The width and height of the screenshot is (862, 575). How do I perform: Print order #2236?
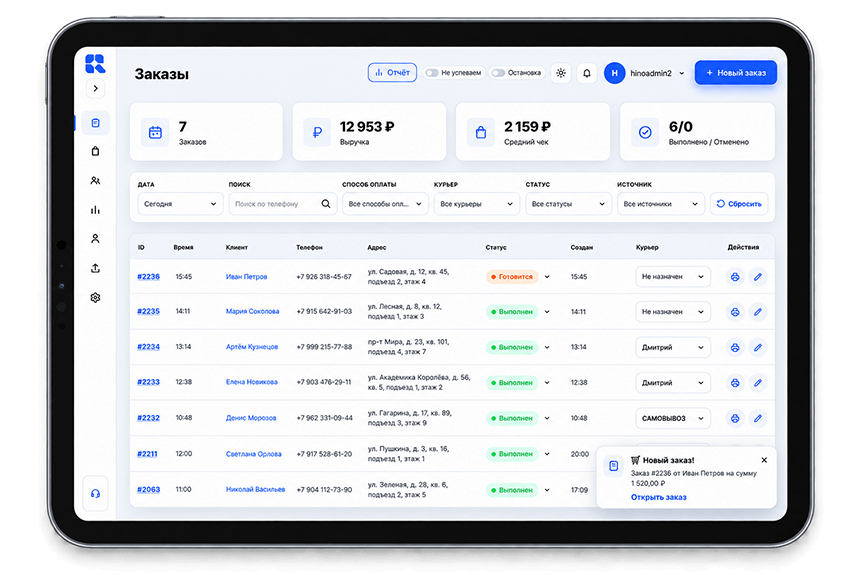(x=735, y=277)
